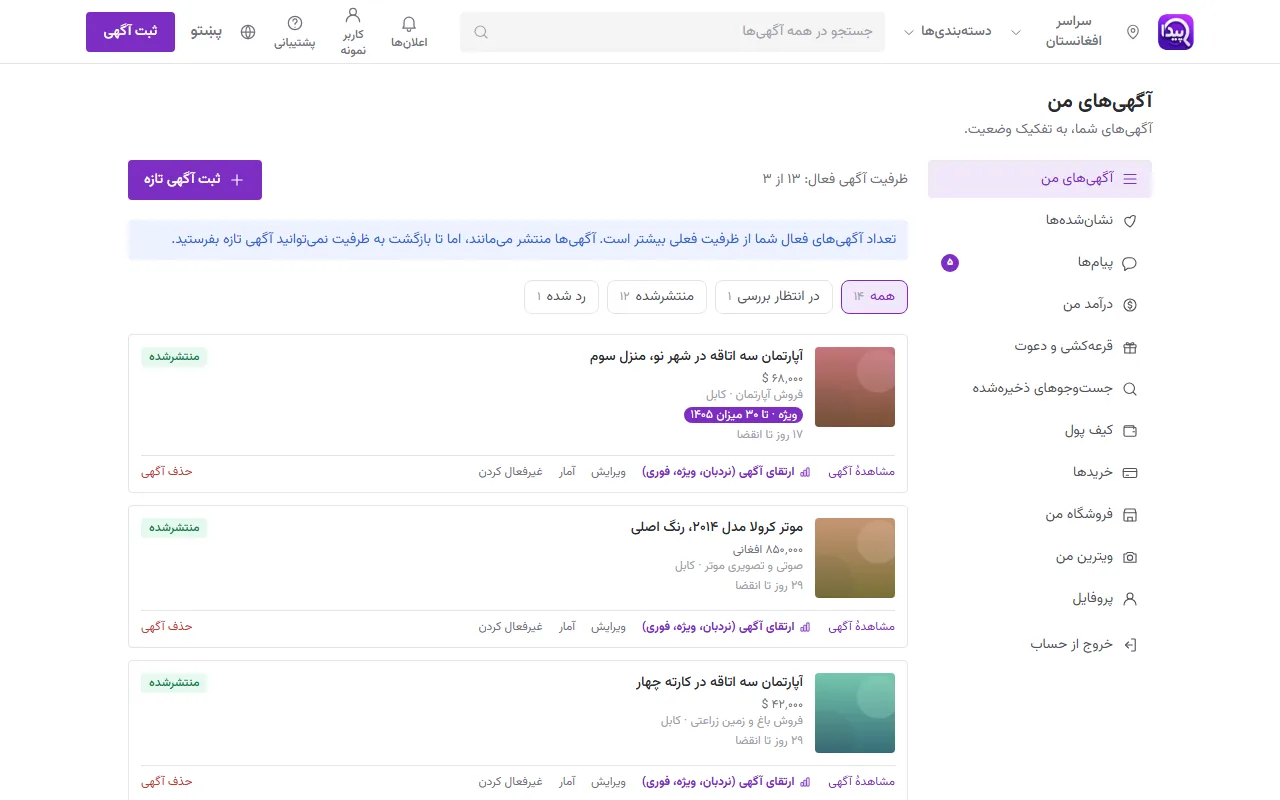Open ویترین من in sidebar
The image size is (1280, 800).
pyautogui.click(x=1040, y=556)
